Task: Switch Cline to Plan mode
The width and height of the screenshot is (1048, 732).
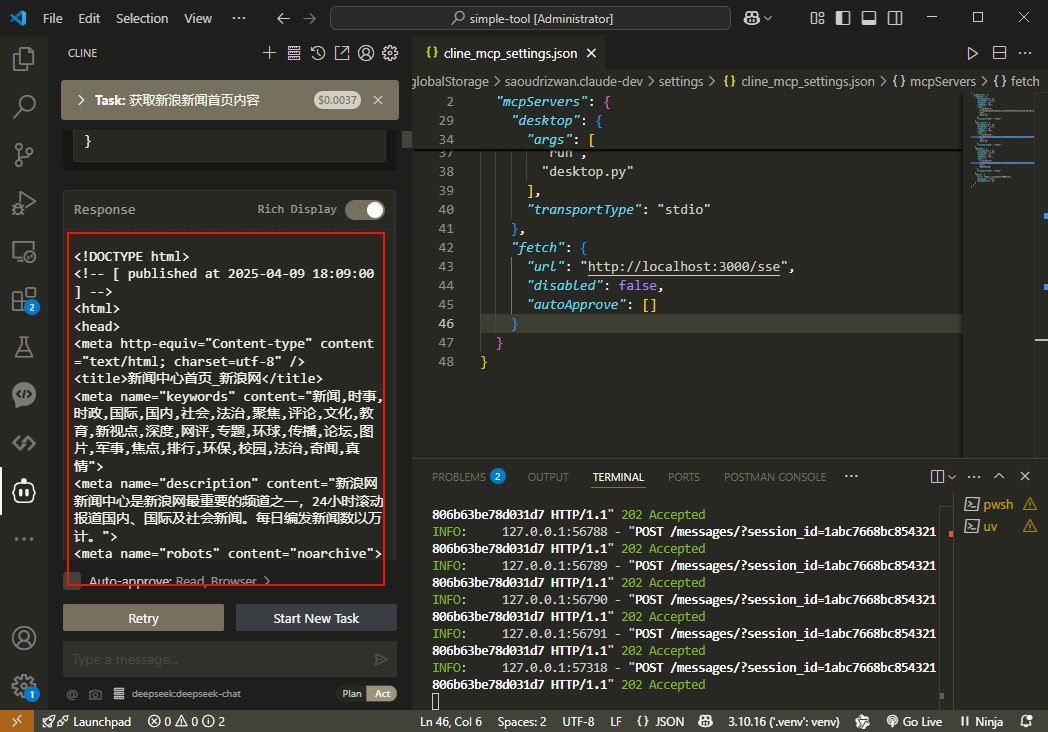Action: pyautogui.click(x=352, y=694)
